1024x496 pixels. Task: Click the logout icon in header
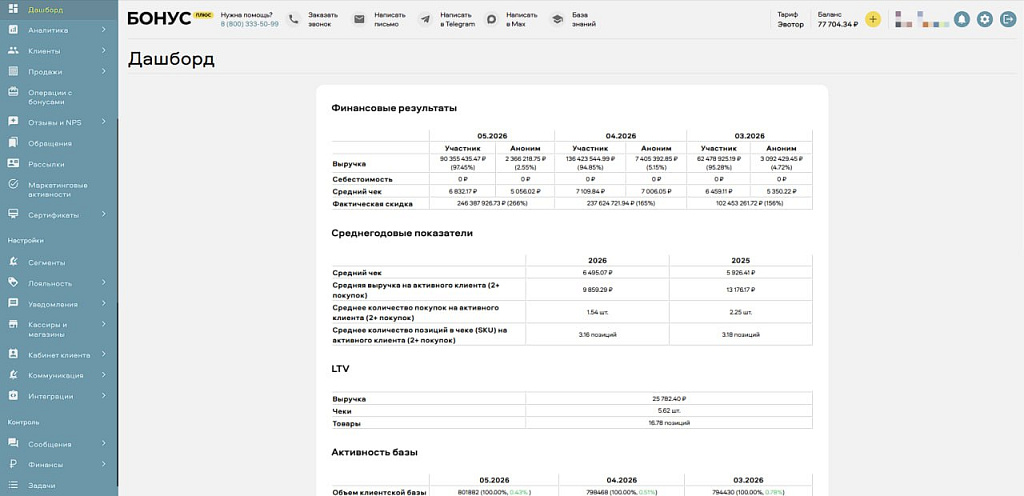(x=1008, y=20)
